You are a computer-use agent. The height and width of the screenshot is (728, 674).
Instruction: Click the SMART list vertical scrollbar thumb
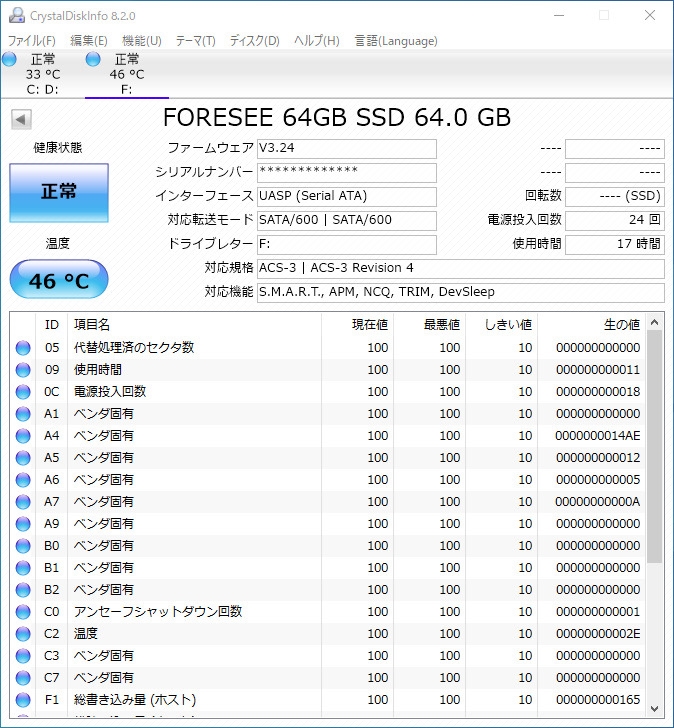[x=655, y=447]
